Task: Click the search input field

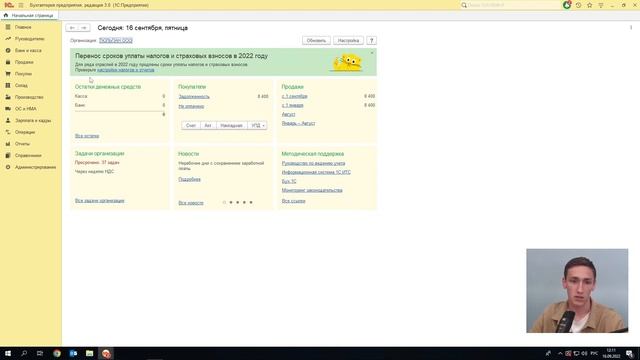Action: (x=513, y=5)
